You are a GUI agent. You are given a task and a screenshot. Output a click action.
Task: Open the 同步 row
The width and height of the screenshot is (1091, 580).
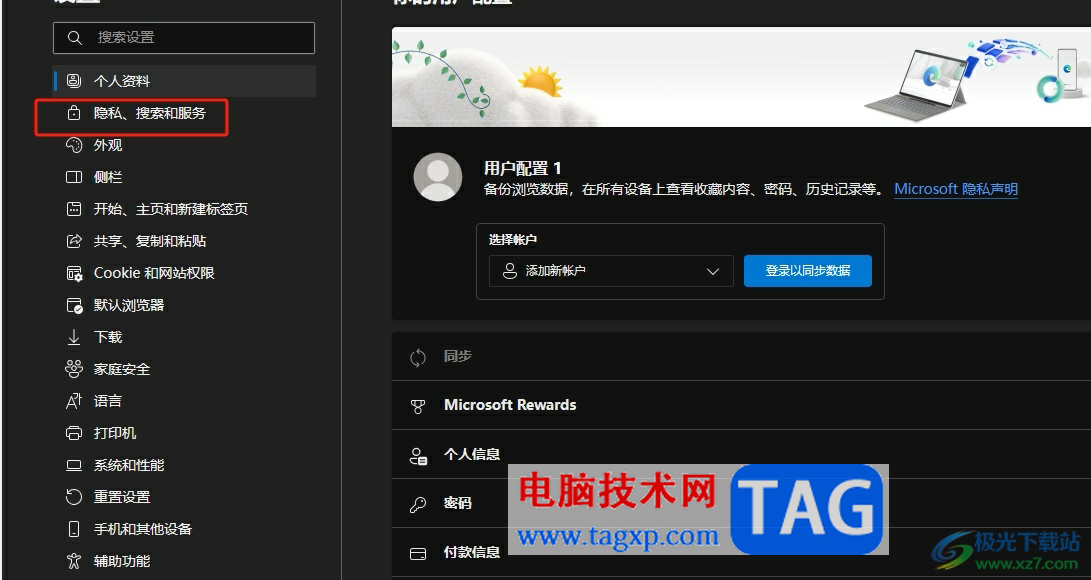[741, 357]
